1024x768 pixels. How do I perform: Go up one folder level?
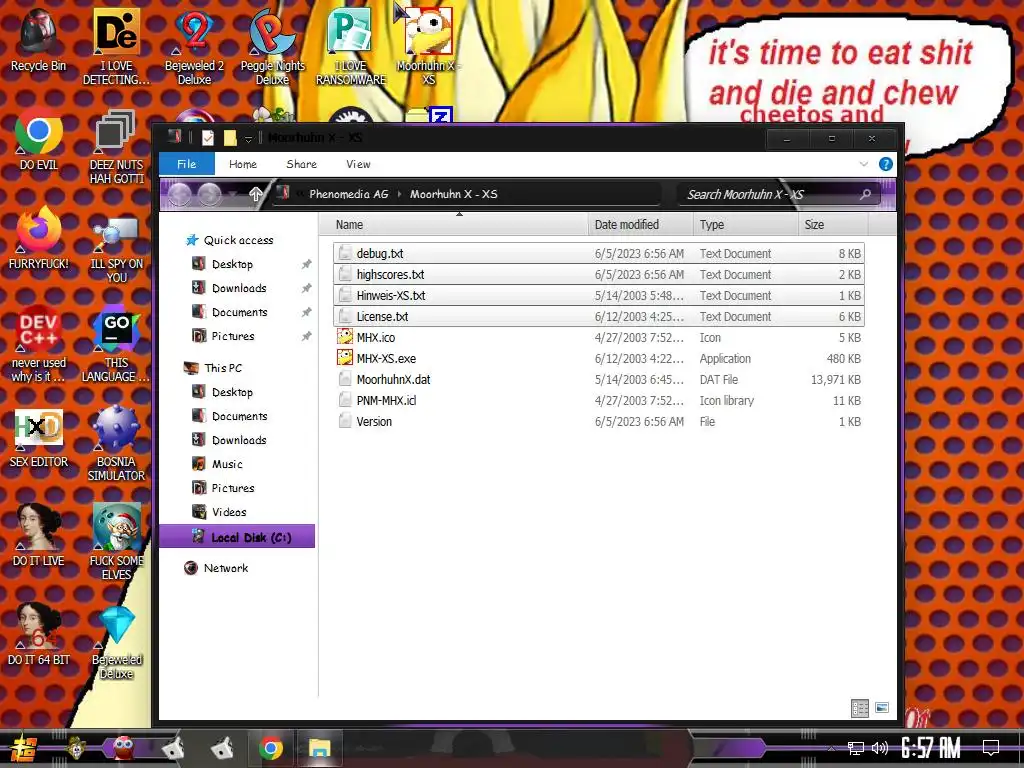click(256, 194)
